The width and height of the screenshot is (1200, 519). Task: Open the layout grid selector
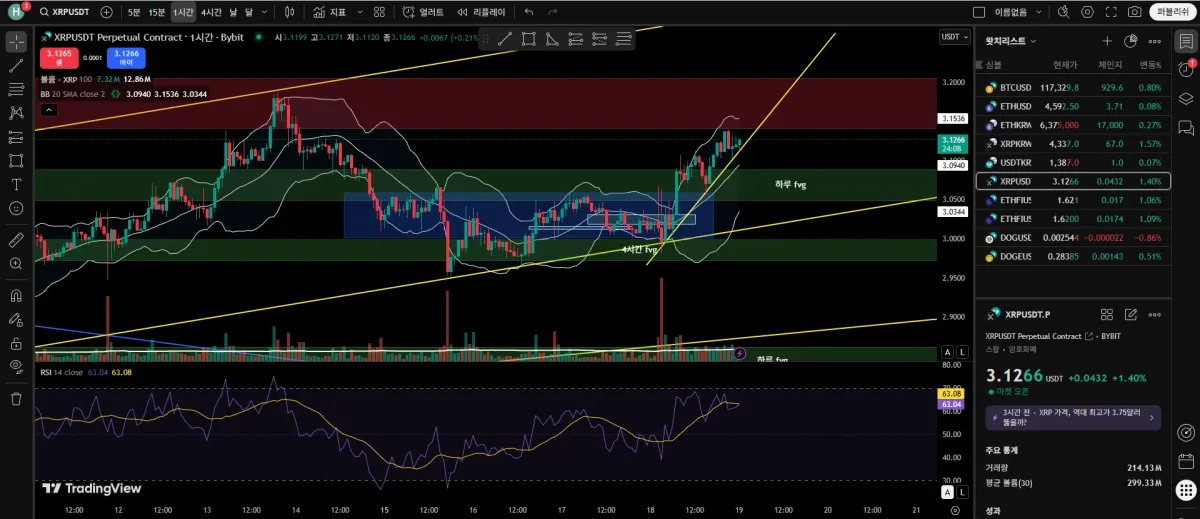pos(380,12)
